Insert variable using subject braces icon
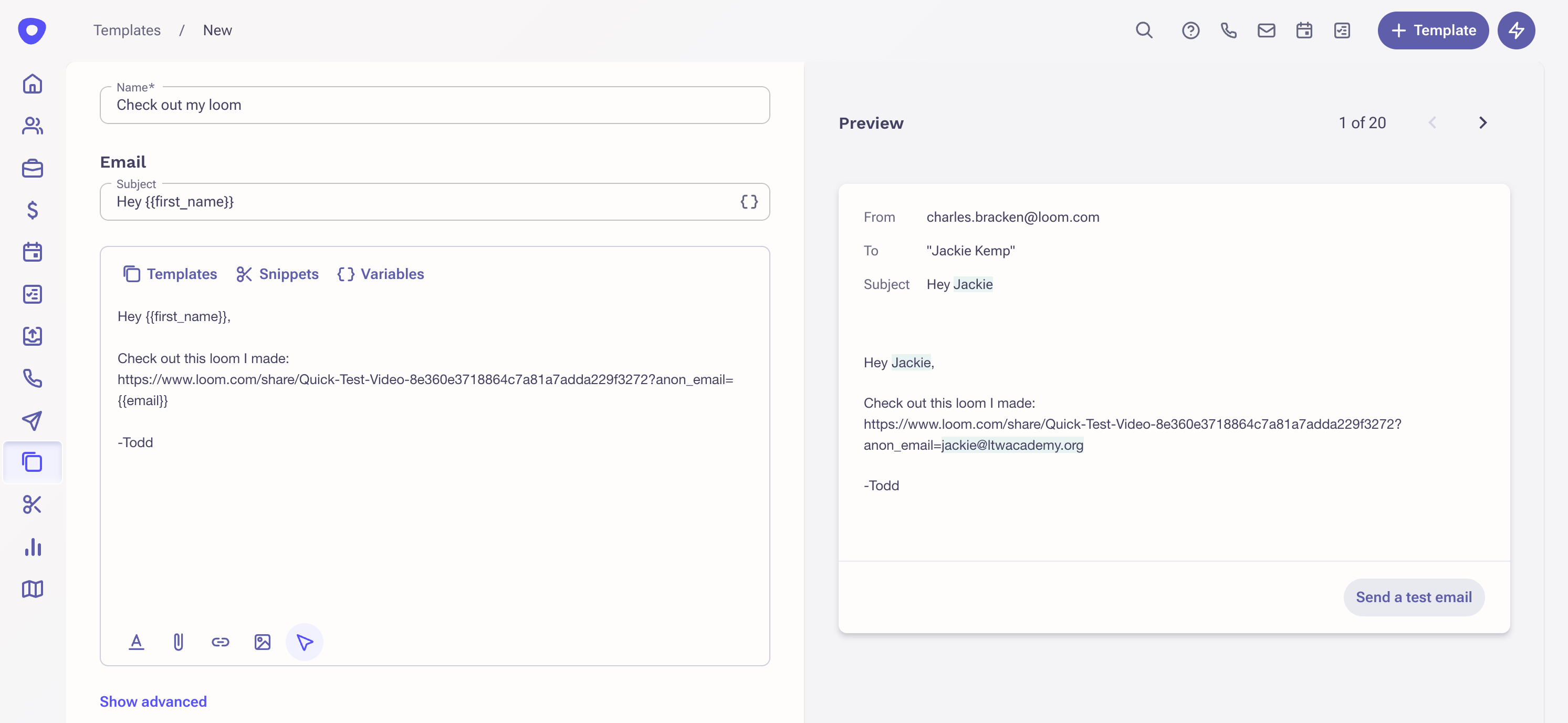This screenshot has height=723, width=1568. tap(749, 202)
